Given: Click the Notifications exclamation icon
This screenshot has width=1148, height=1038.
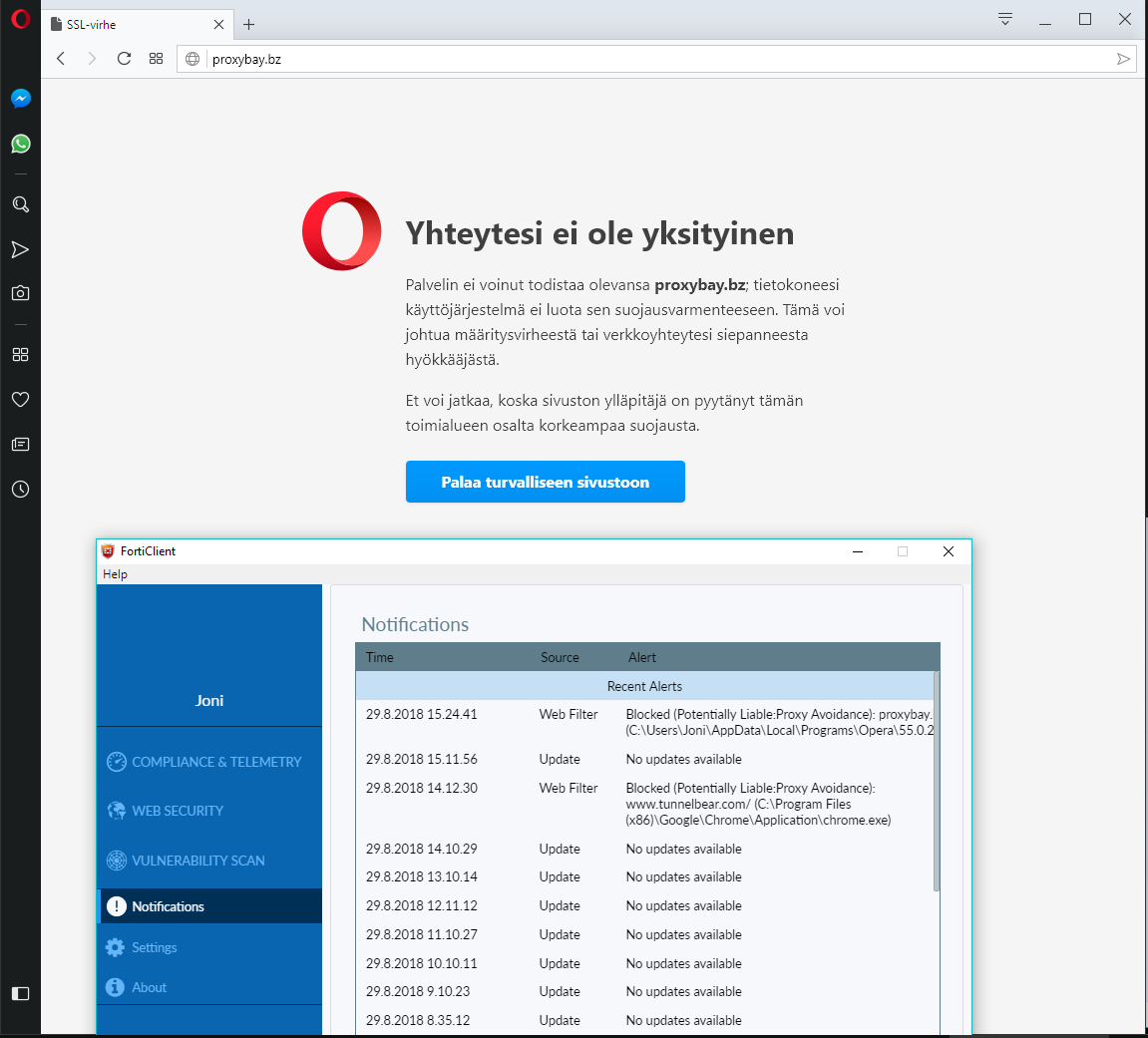Looking at the screenshot, I should click(117, 906).
